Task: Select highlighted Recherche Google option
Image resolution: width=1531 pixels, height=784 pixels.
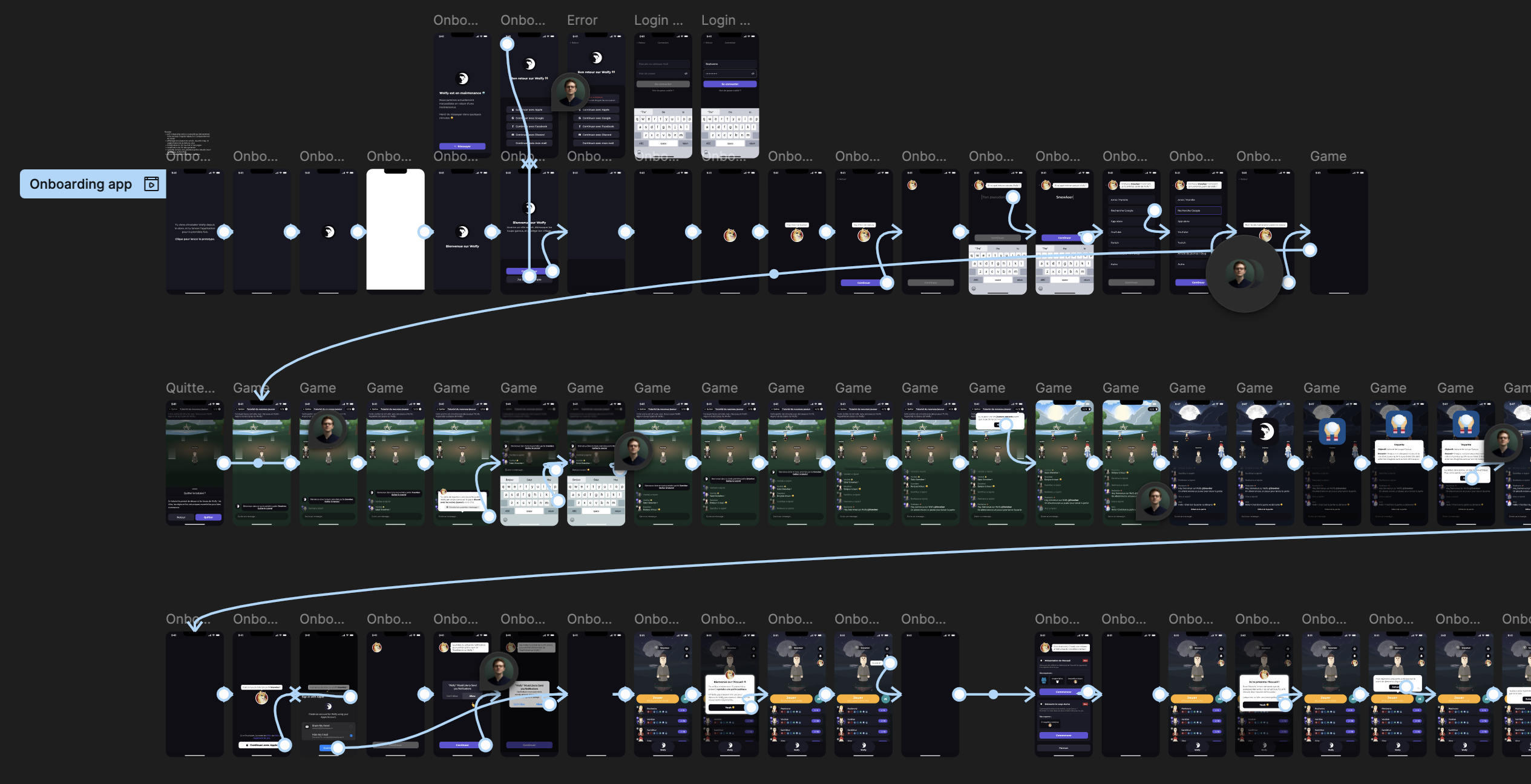Action: (1198, 211)
